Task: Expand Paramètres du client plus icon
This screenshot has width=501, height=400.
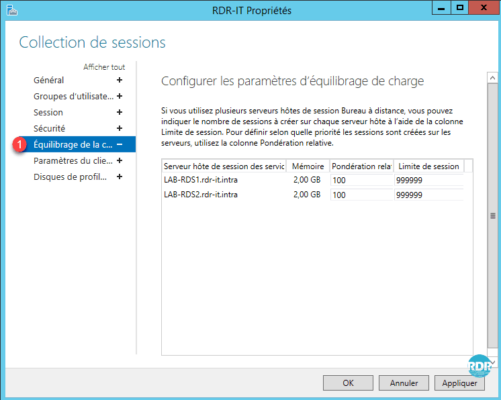Action: tap(119, 161)
